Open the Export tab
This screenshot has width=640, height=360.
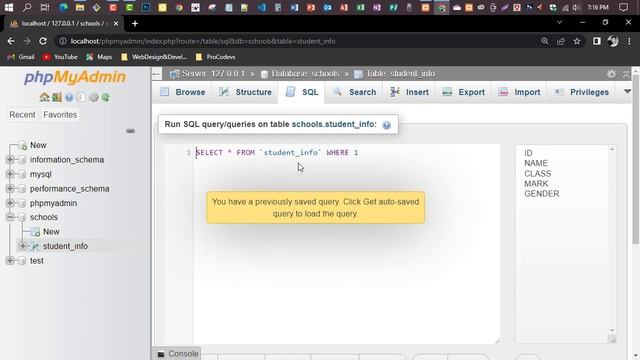[x=464, y=92]
